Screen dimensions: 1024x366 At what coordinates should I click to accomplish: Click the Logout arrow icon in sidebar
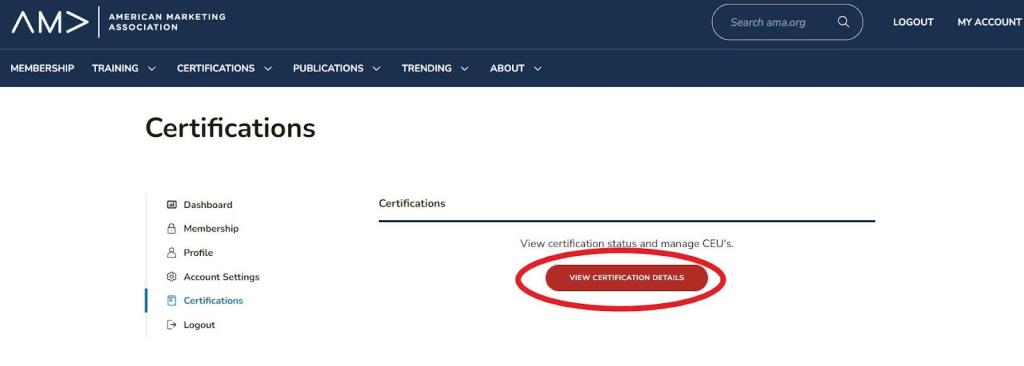[x=172, y=325]
